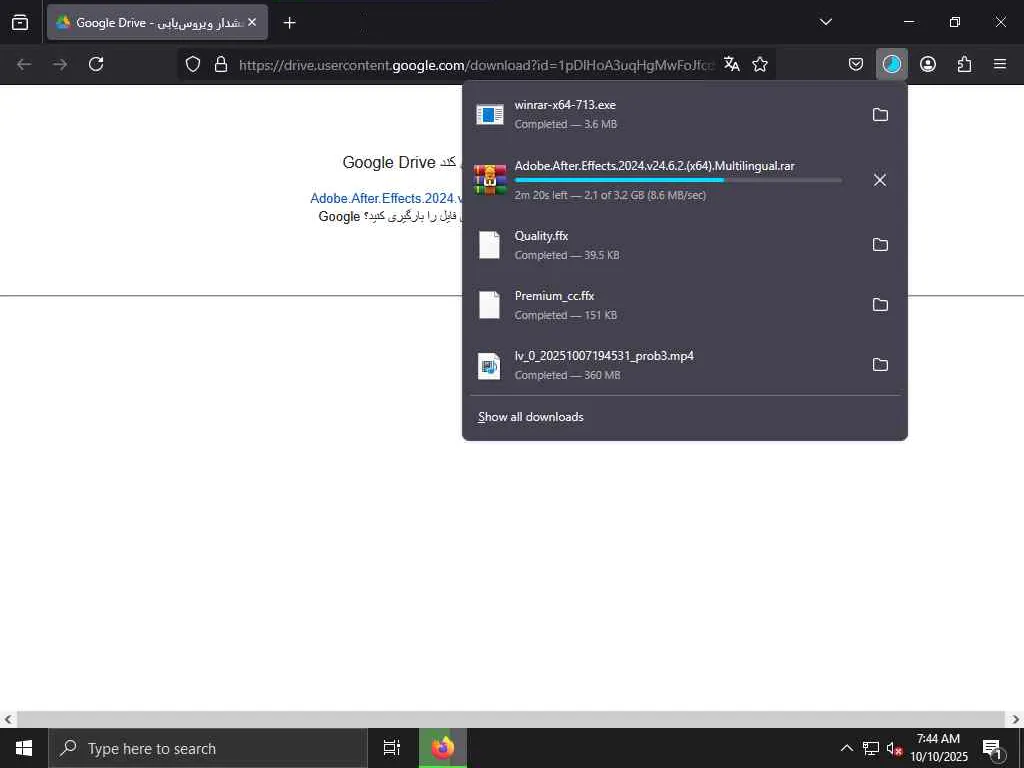The width and height of the screenshot is (1024, 768).
Task: Open the network status tray icon
Action: (x=871, y=748)
